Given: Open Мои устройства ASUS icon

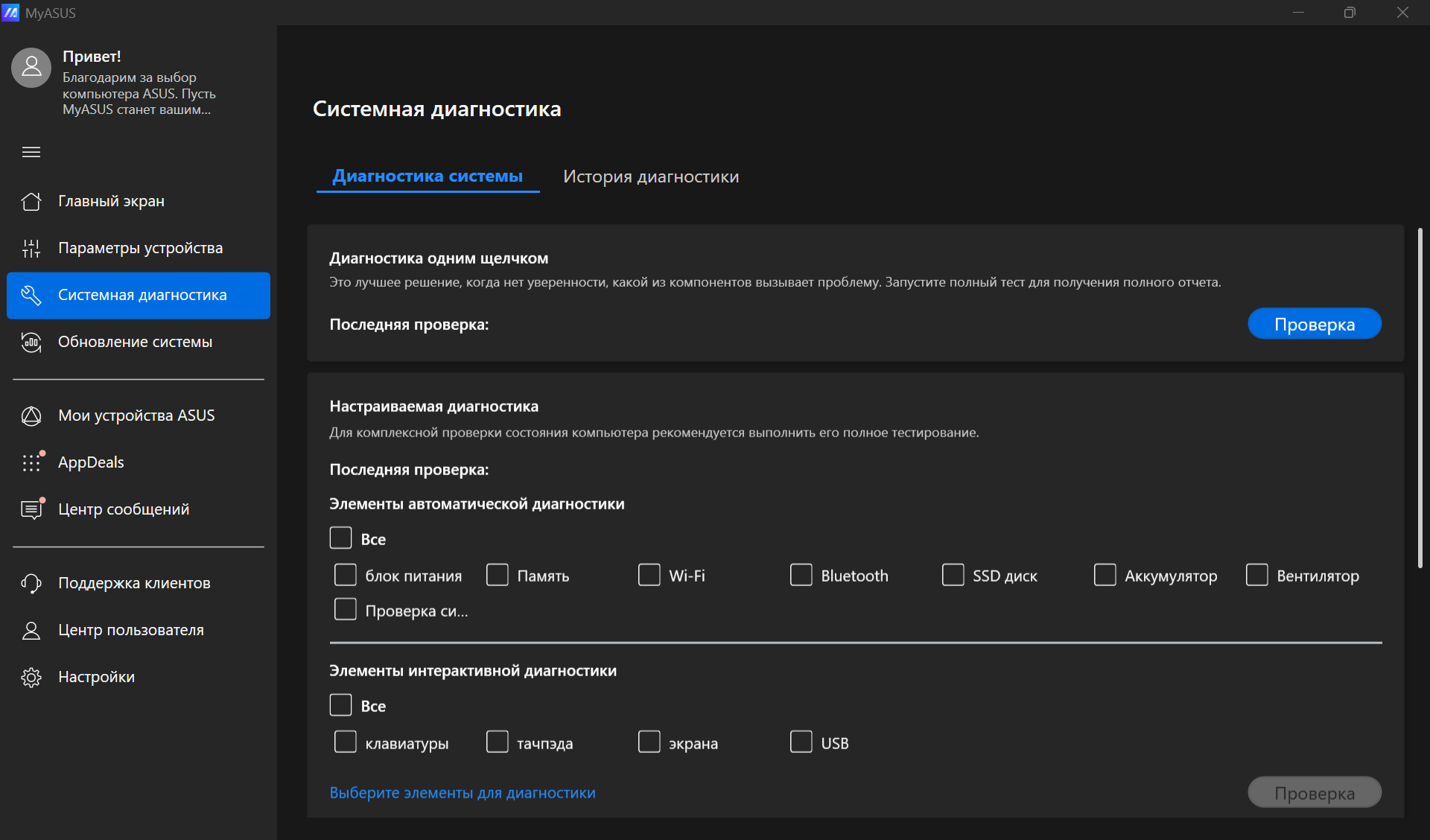Looking at the screenshot, I should click(31, 416).
